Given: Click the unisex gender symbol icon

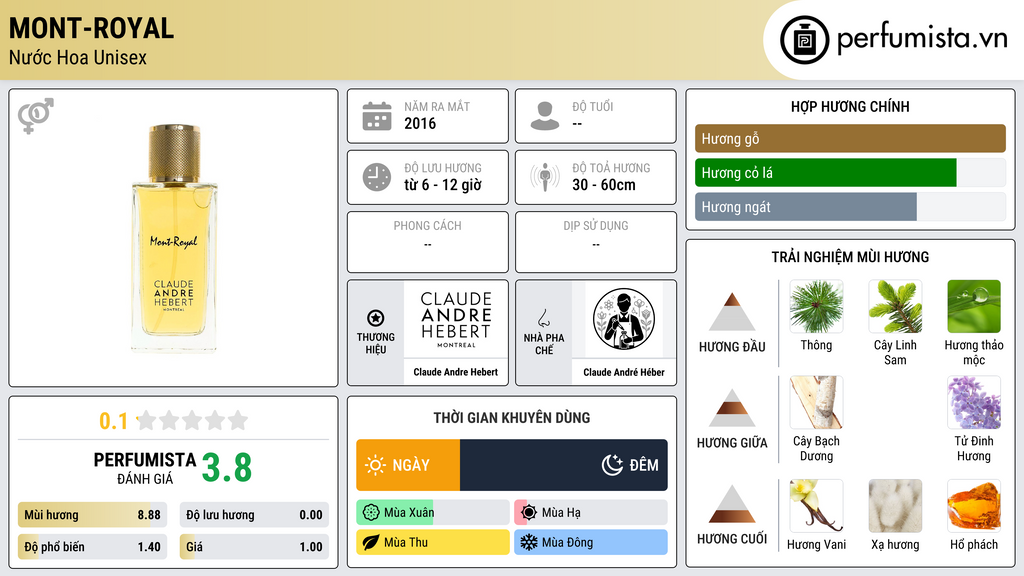Looking at the screenshot, I should tap(35, 116).
